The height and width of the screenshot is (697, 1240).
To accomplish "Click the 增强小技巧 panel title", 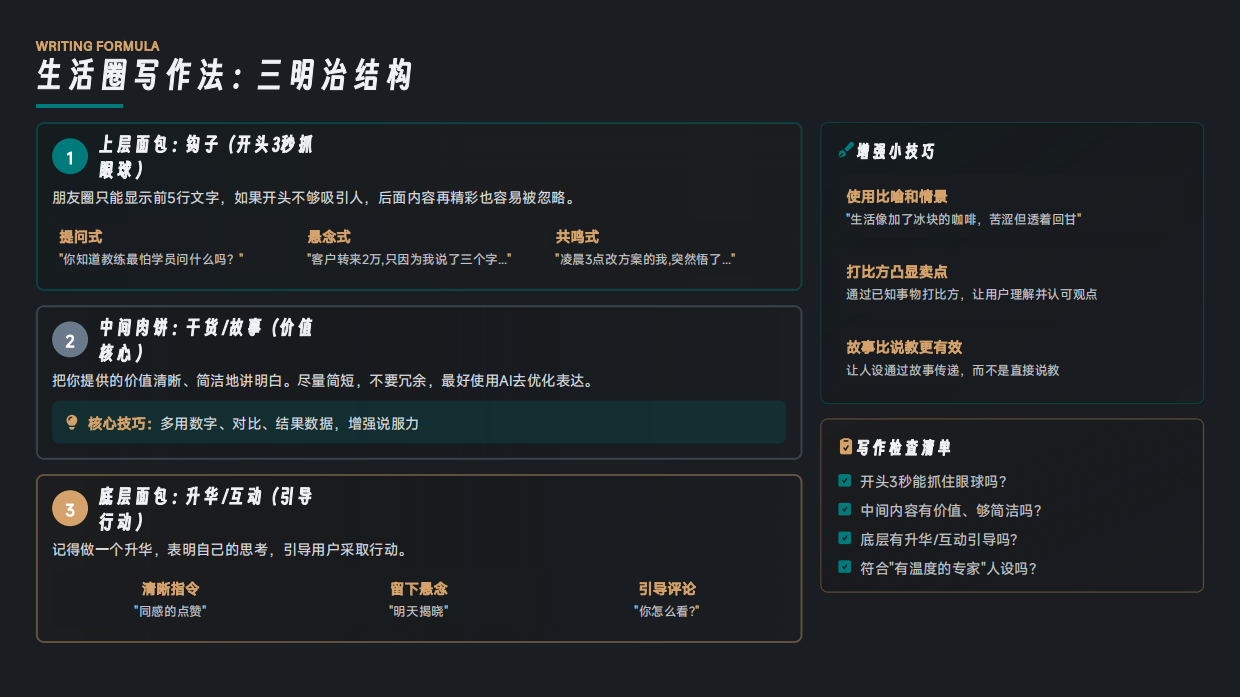I will (896, 151).
